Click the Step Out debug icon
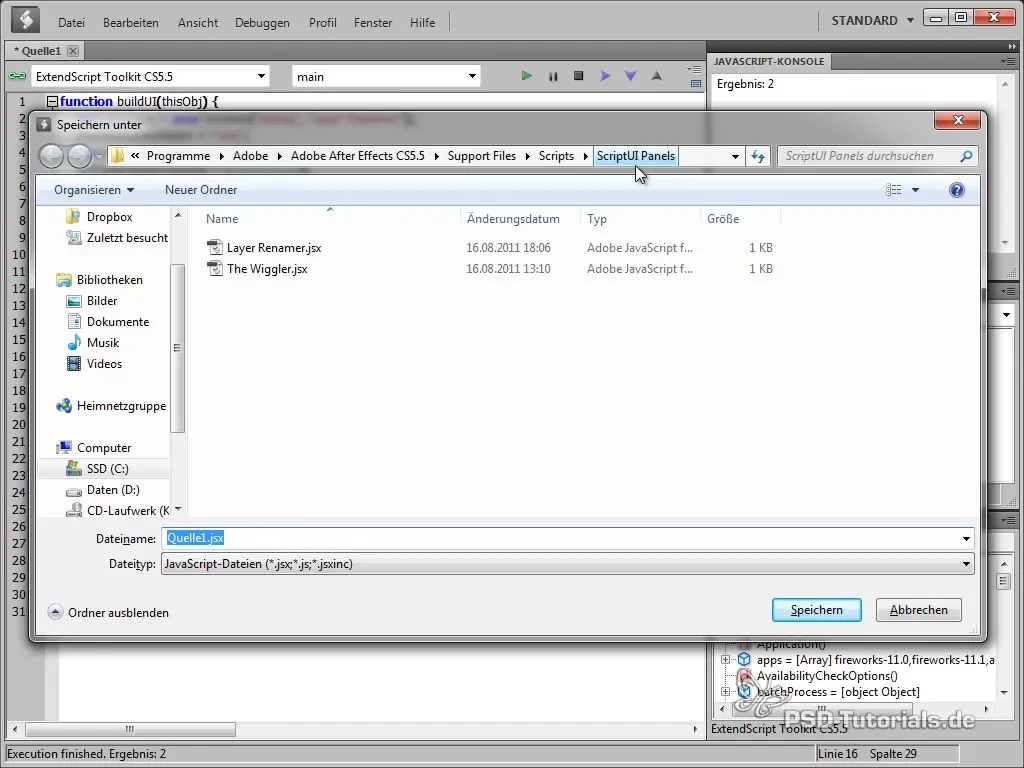Viewport: 1024px width, 768px height. (656, 76)
